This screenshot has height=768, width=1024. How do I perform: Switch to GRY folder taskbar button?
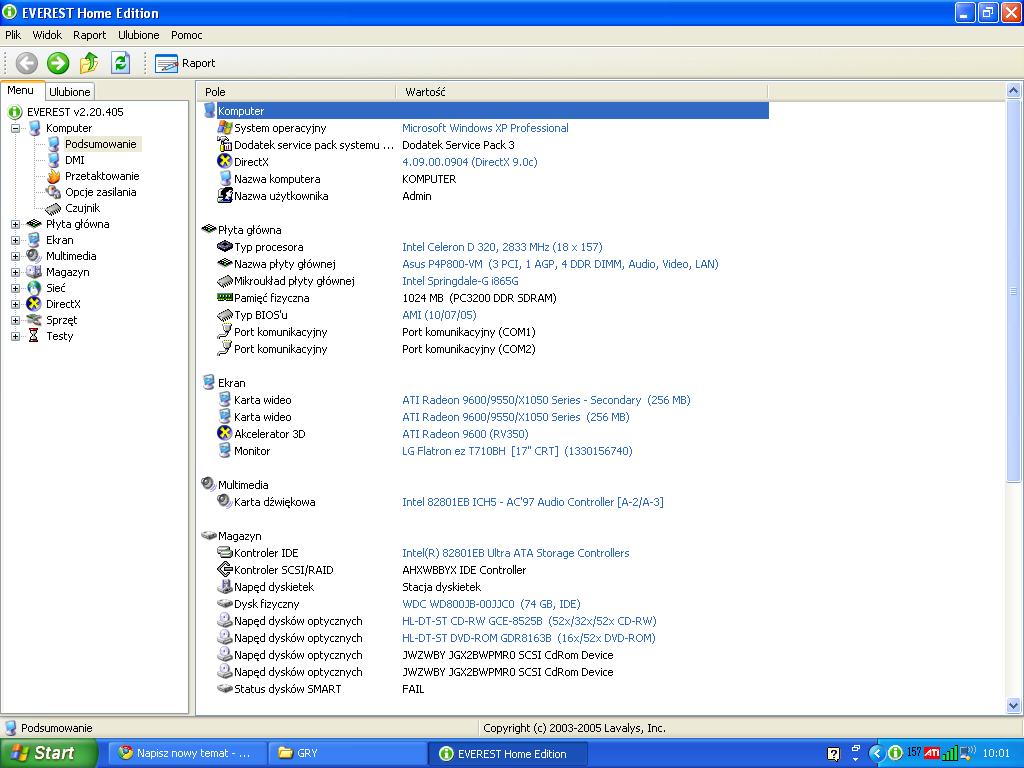coord(347,754)
